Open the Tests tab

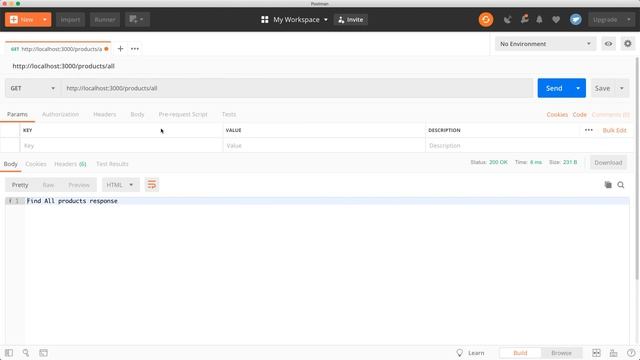(229, 114)
